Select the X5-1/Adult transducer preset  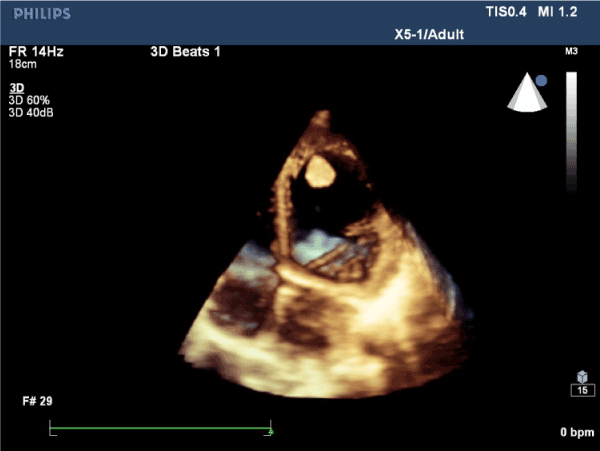433,35
